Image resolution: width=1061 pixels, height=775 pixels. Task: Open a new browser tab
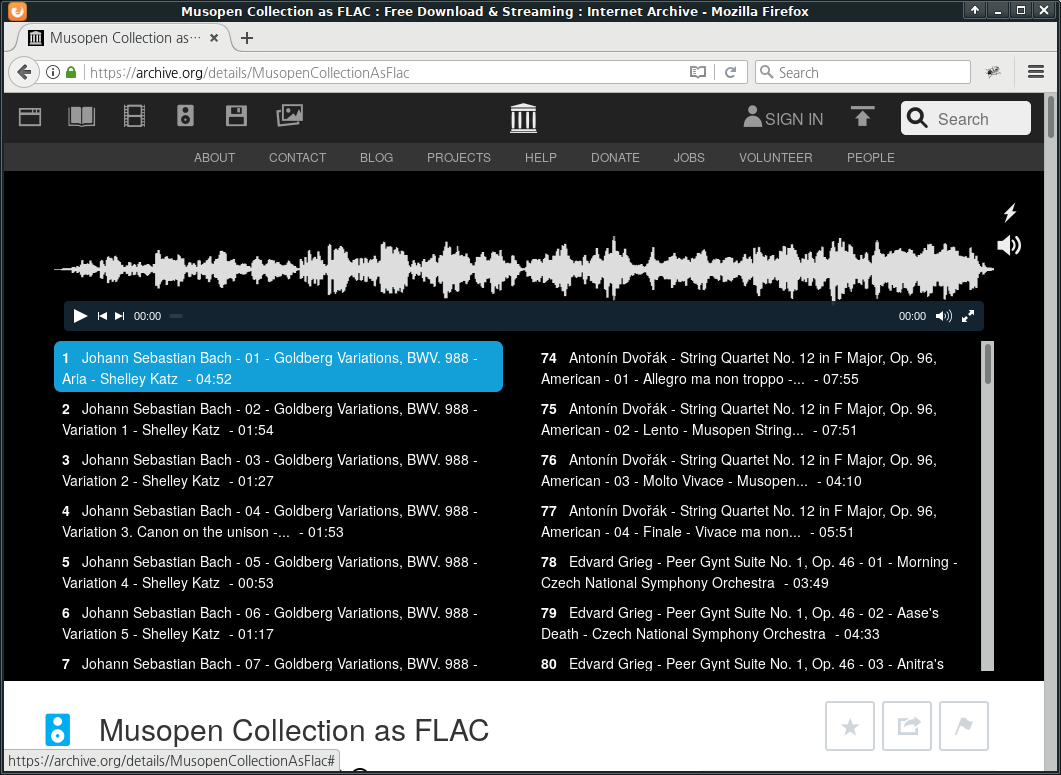tap(247, 38)
